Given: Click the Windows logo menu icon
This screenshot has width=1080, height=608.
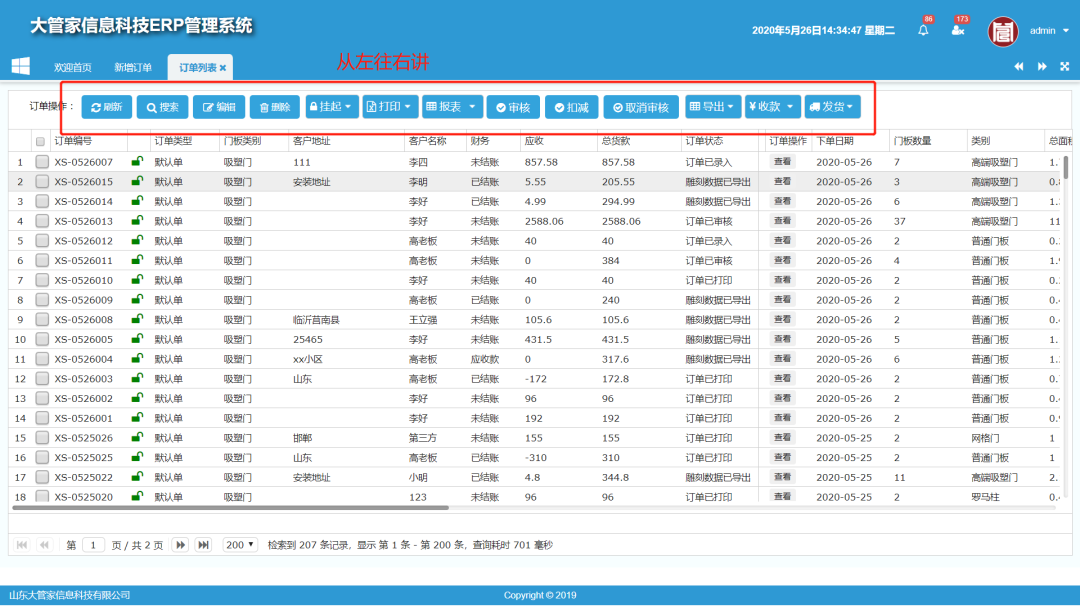Looking at the screenshot, I should click(20, 66).
